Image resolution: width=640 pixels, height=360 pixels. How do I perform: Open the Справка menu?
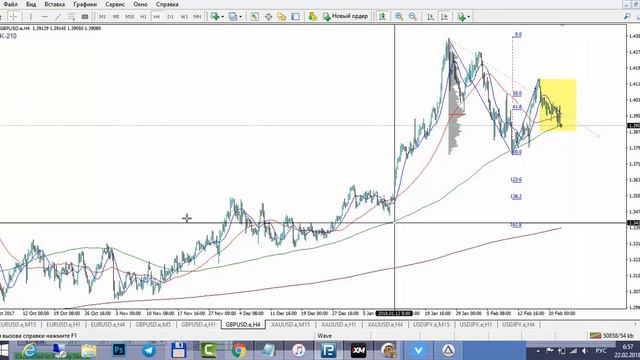[167, 4]
